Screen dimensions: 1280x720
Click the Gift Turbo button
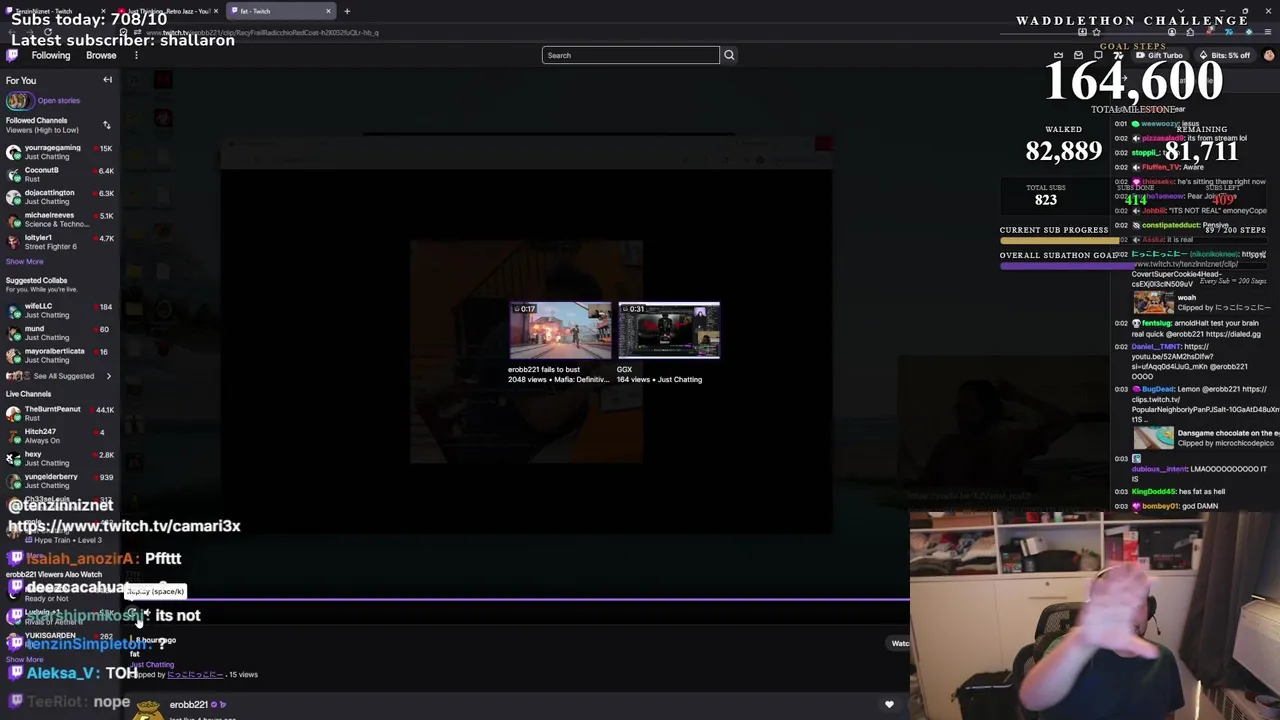[x=1161, y=55]
